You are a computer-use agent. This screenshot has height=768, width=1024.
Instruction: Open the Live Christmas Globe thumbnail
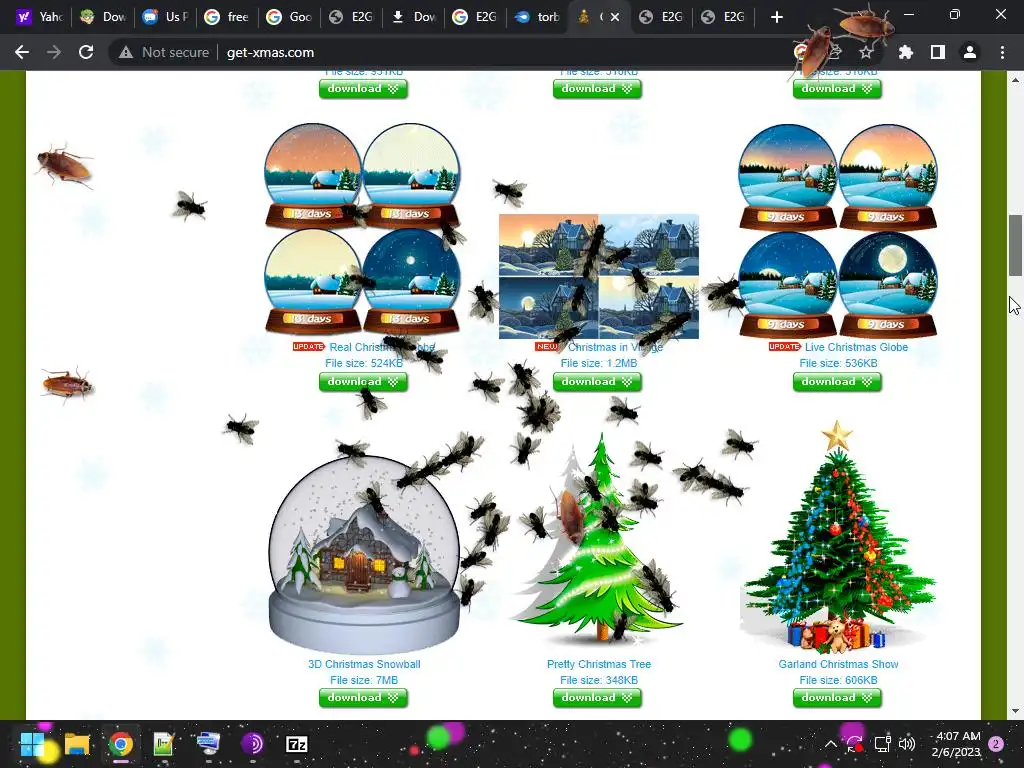coord(838,230)
